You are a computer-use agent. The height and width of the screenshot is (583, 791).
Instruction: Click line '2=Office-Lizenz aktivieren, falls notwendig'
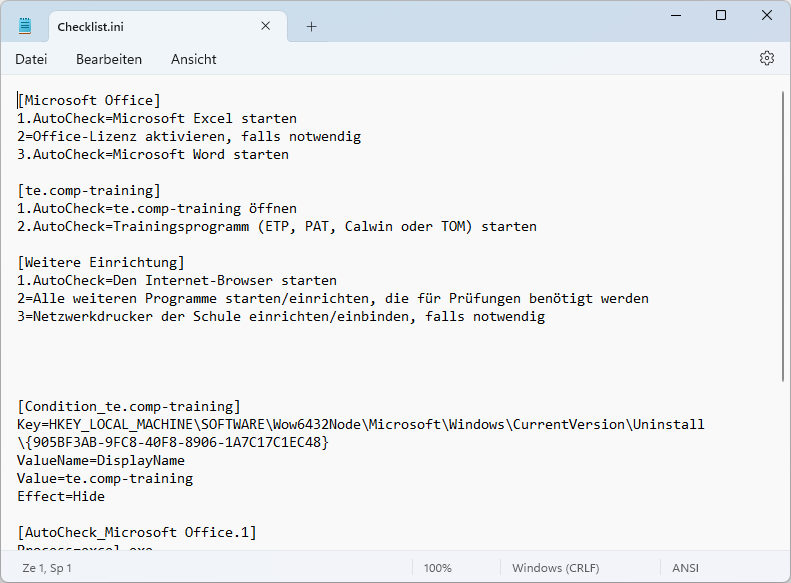pos(189,137)
